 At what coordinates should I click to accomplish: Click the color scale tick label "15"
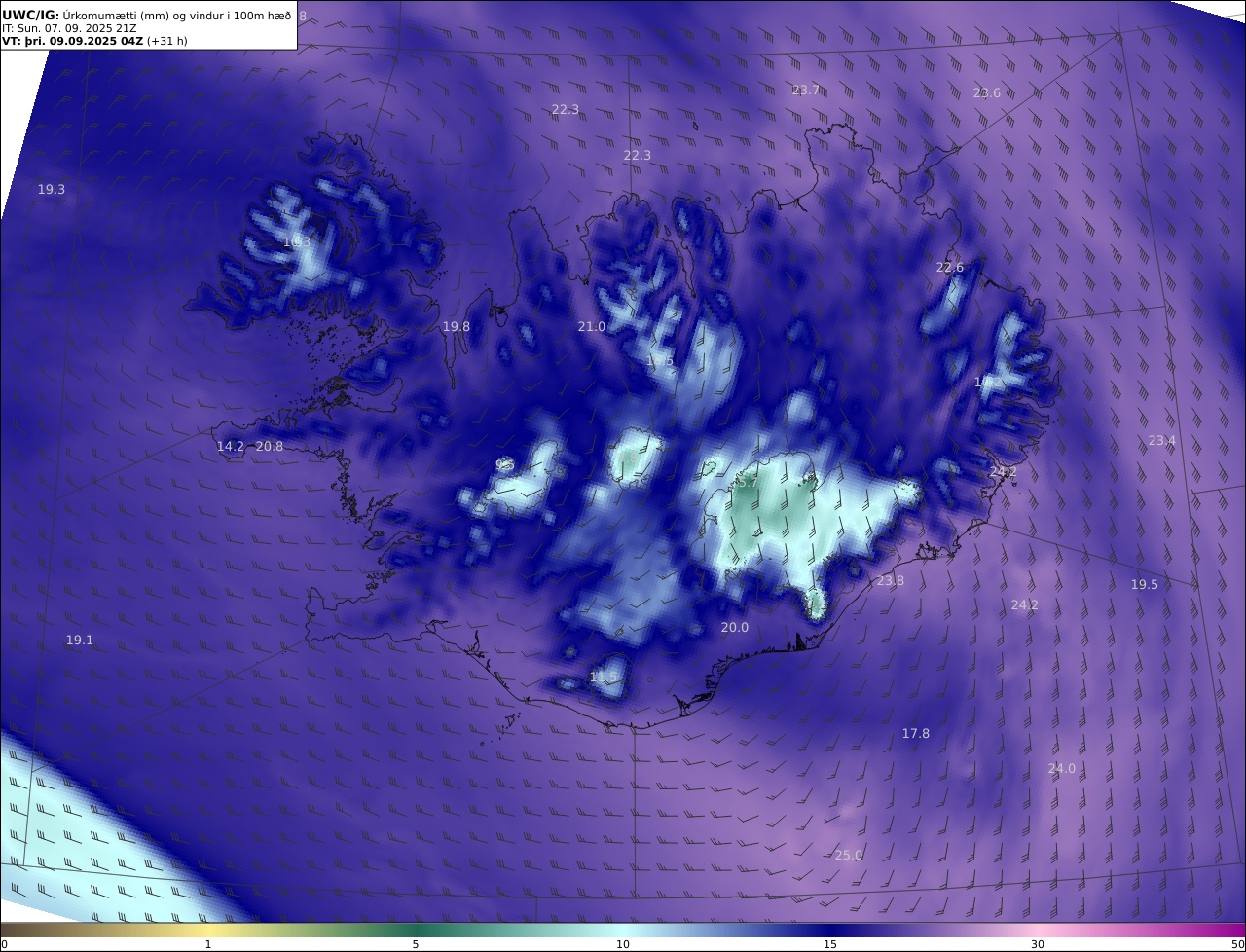(x=830, y=944)
